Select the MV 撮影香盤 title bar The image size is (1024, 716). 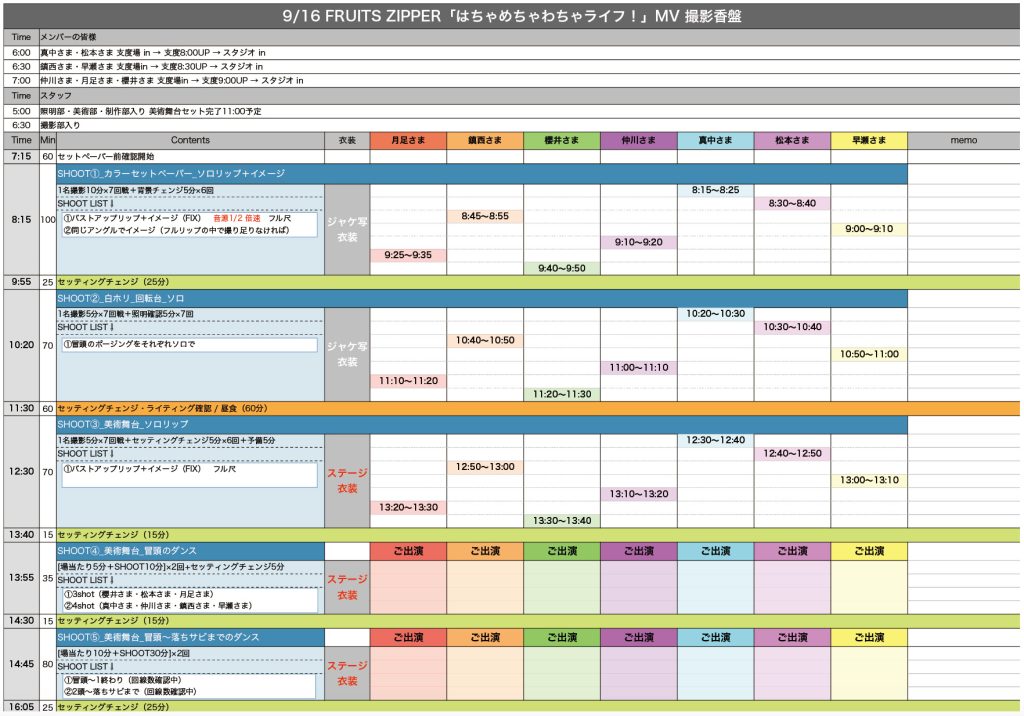pyautogui.click(x=512, y=16)
